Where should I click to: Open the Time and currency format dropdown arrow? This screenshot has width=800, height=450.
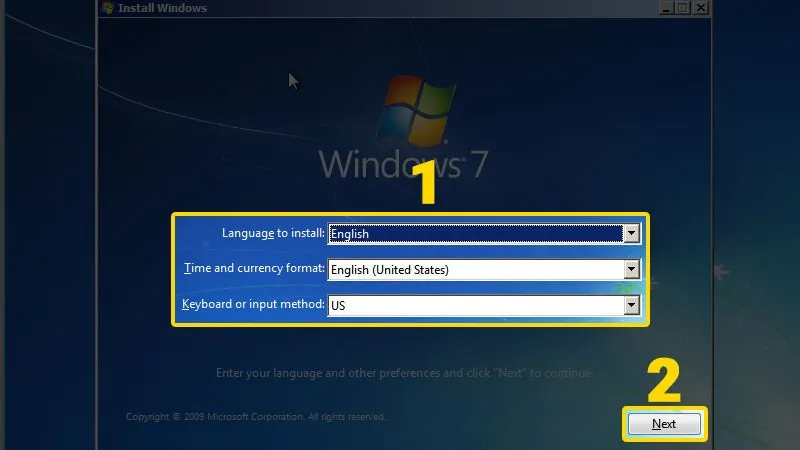[631, 269]
